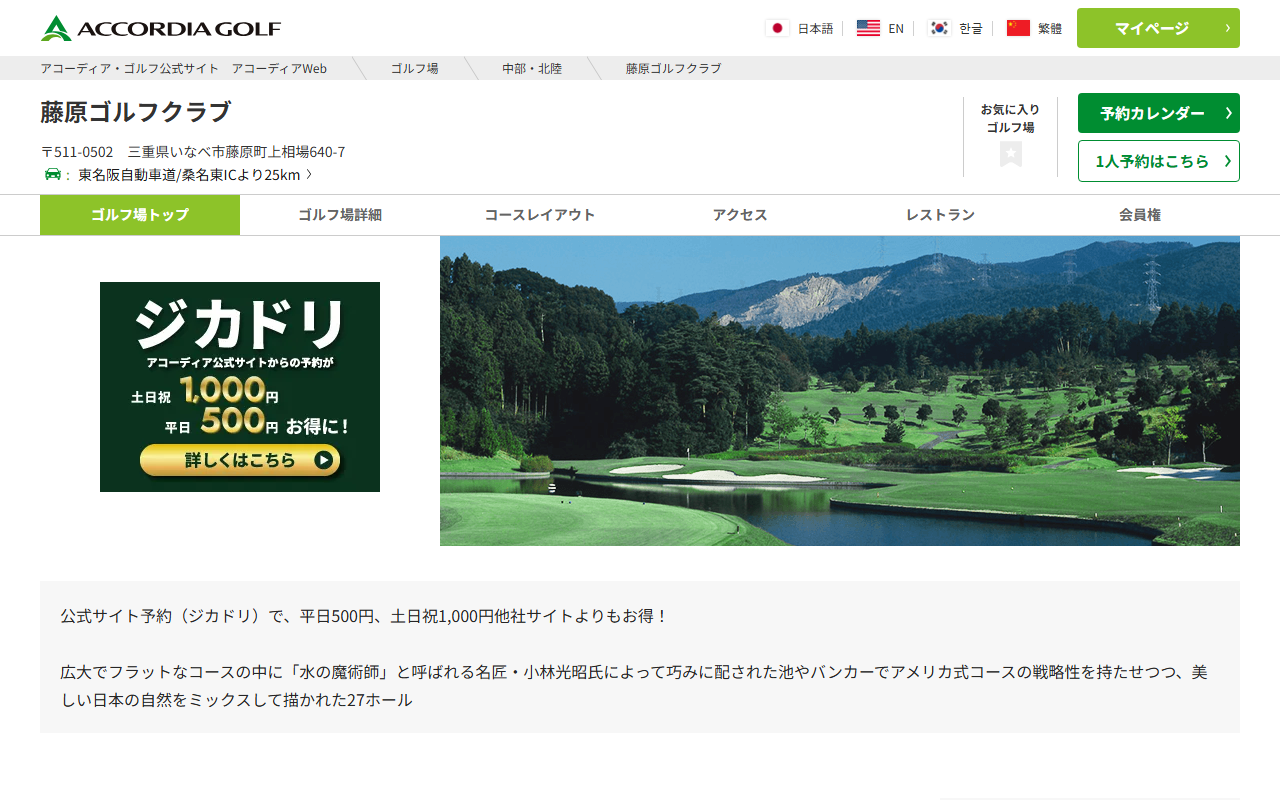Select アクセス tab
The width and height of the screenshot is (1280, 800).
pos(740,215)
